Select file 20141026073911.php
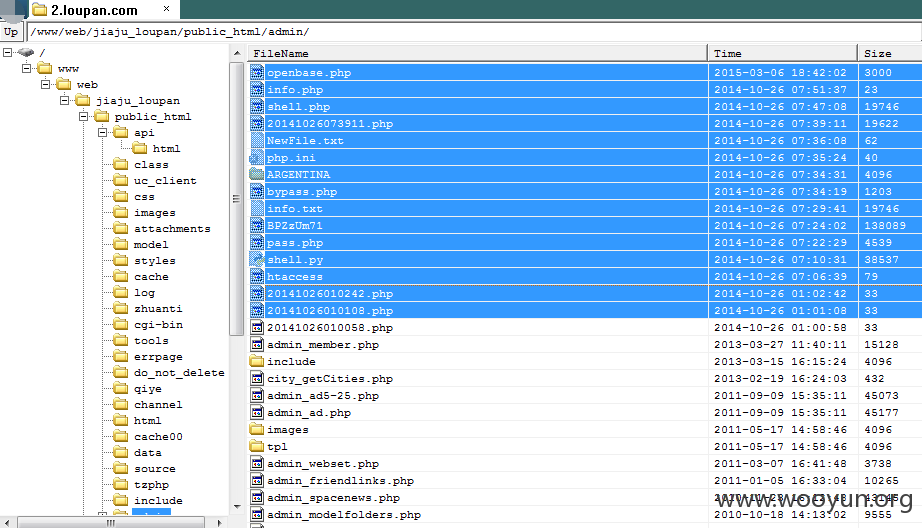 (330, 123)
